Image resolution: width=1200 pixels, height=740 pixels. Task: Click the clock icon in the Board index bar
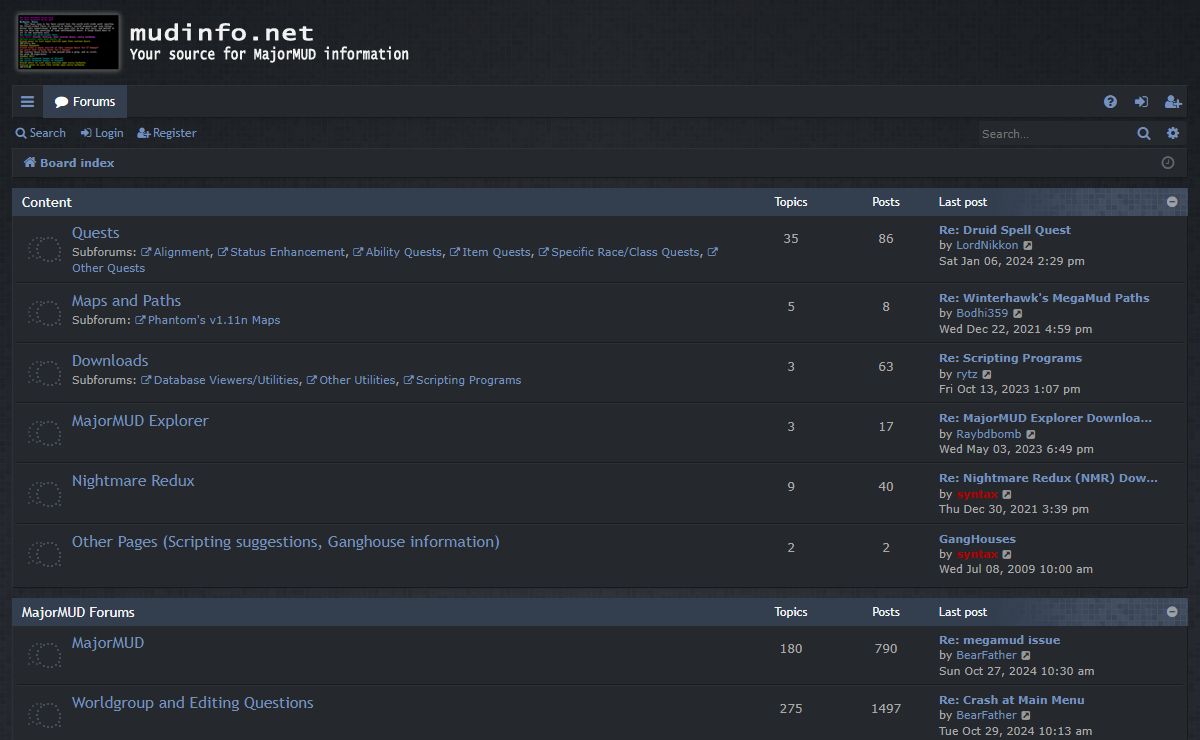[x=1168, y=163]
